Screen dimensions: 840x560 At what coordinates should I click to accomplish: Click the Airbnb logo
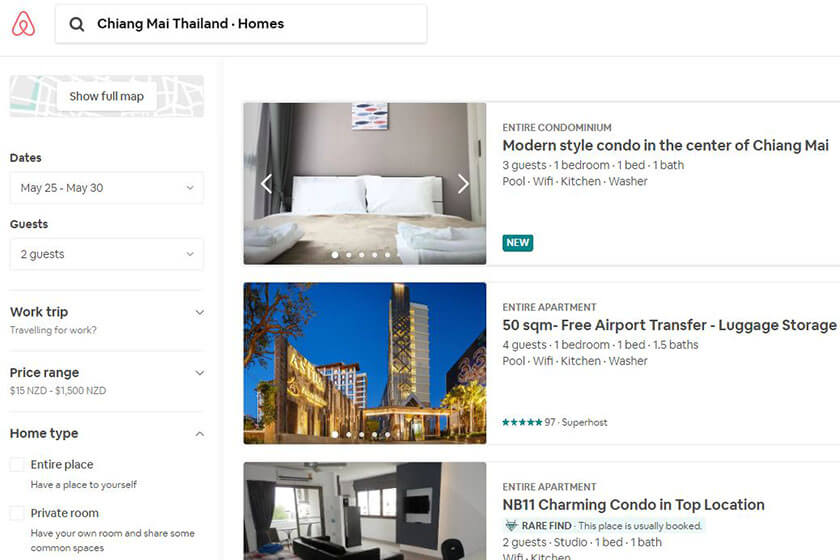click(24, 24)
